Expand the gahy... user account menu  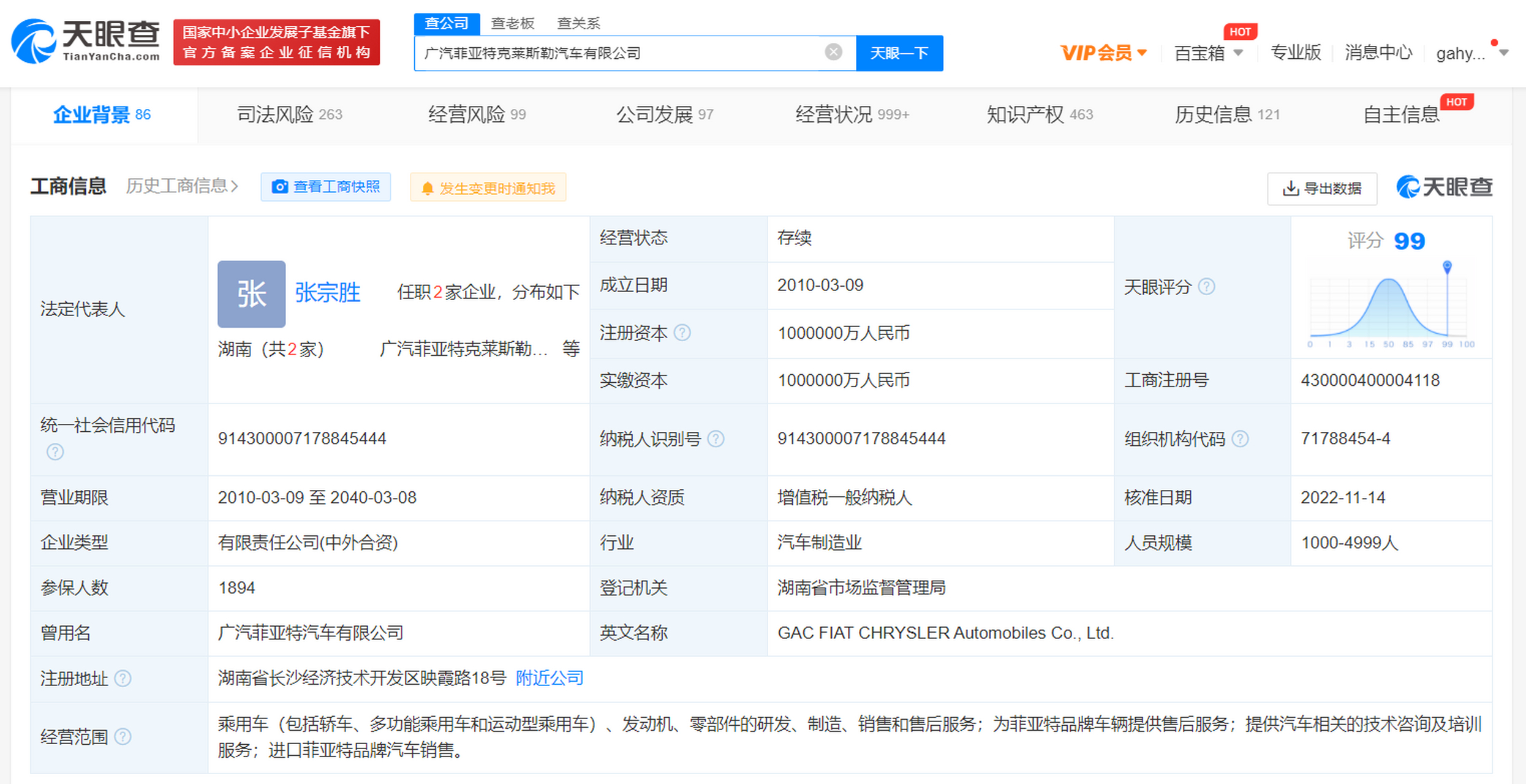(x=1471, y=53)
